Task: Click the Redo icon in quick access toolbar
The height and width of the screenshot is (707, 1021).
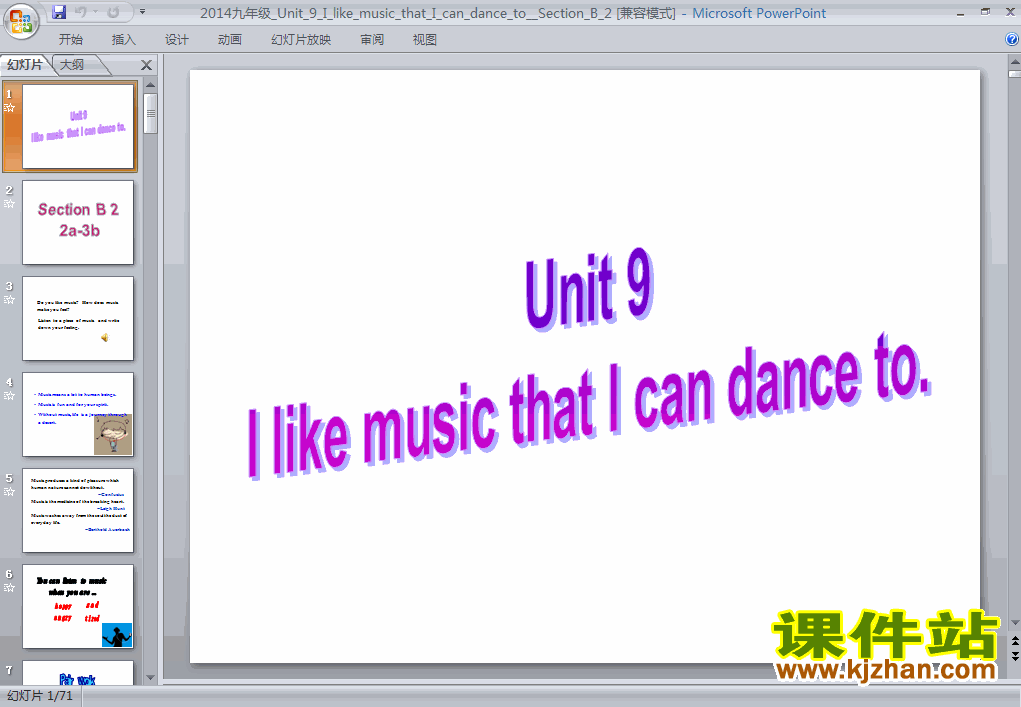Action: tap(113, 12)
